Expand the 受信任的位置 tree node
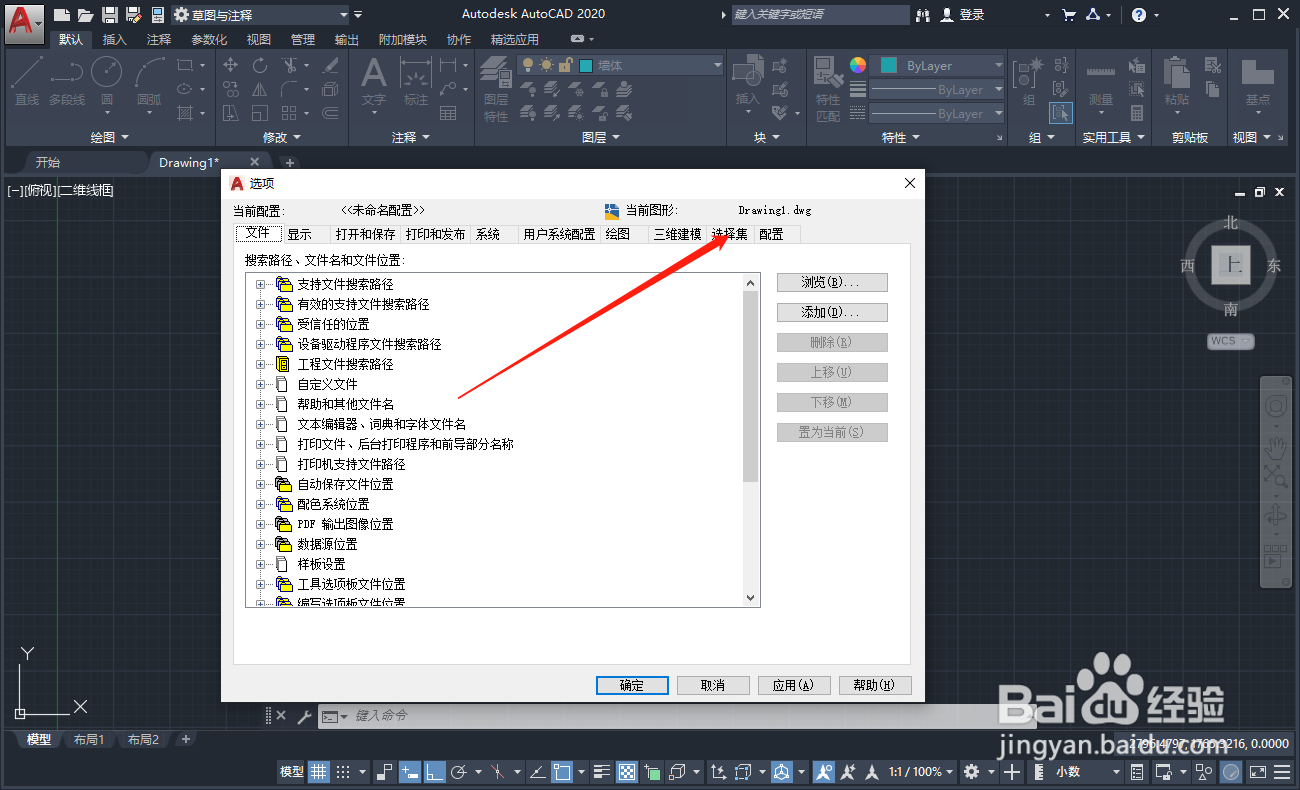Screen dimensions: 1300x790 pos(260,324)
